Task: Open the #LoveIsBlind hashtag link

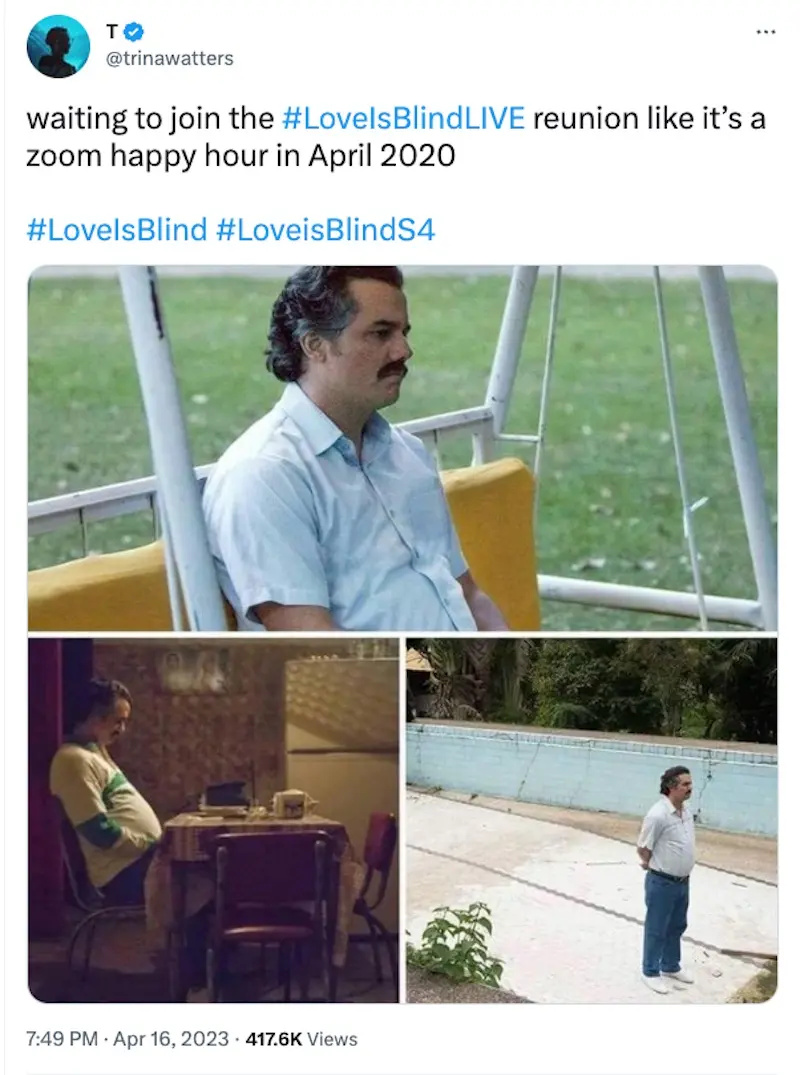Action: (117, 229)
